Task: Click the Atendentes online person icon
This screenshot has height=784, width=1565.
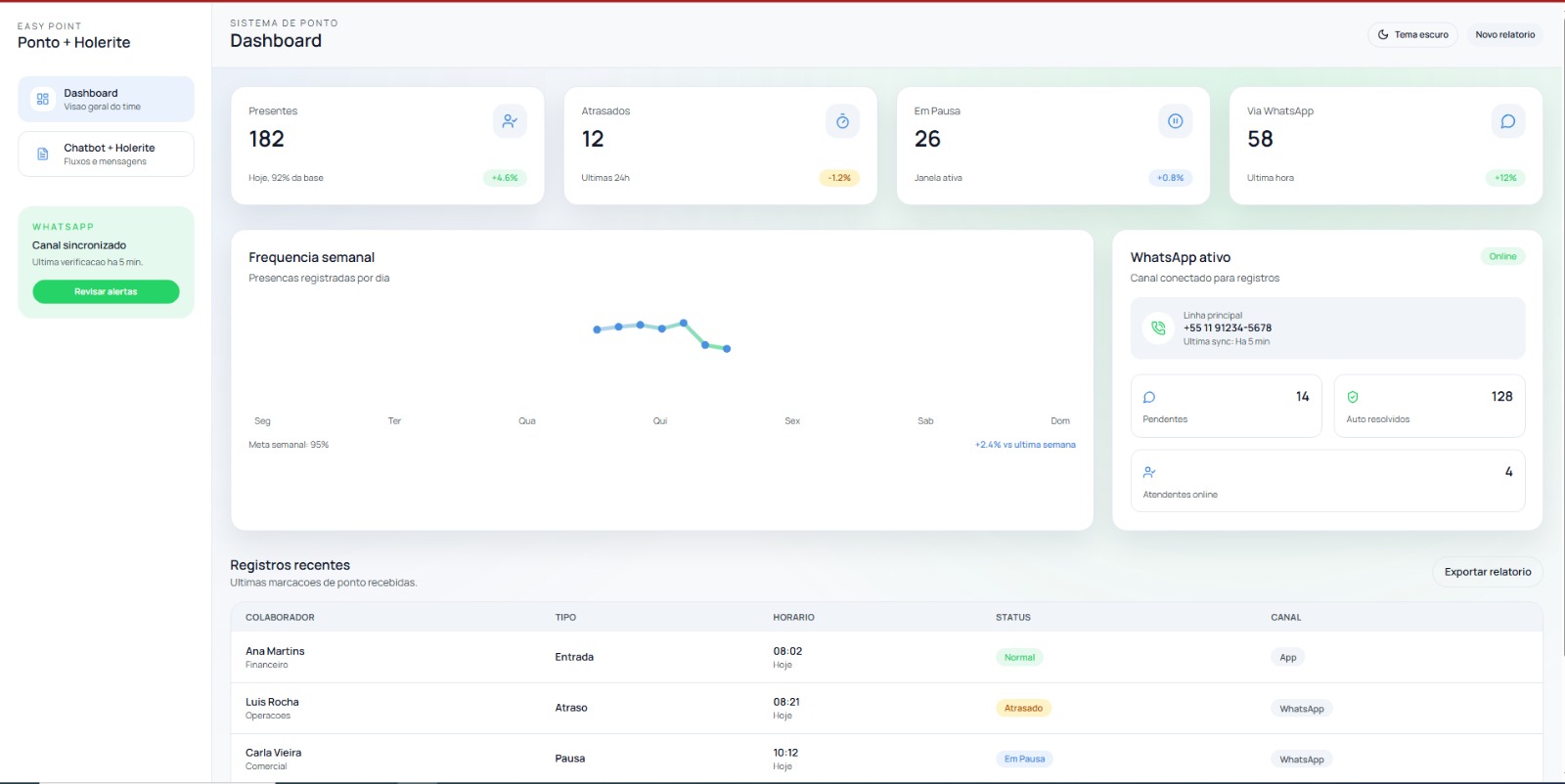Action: 1149,472
